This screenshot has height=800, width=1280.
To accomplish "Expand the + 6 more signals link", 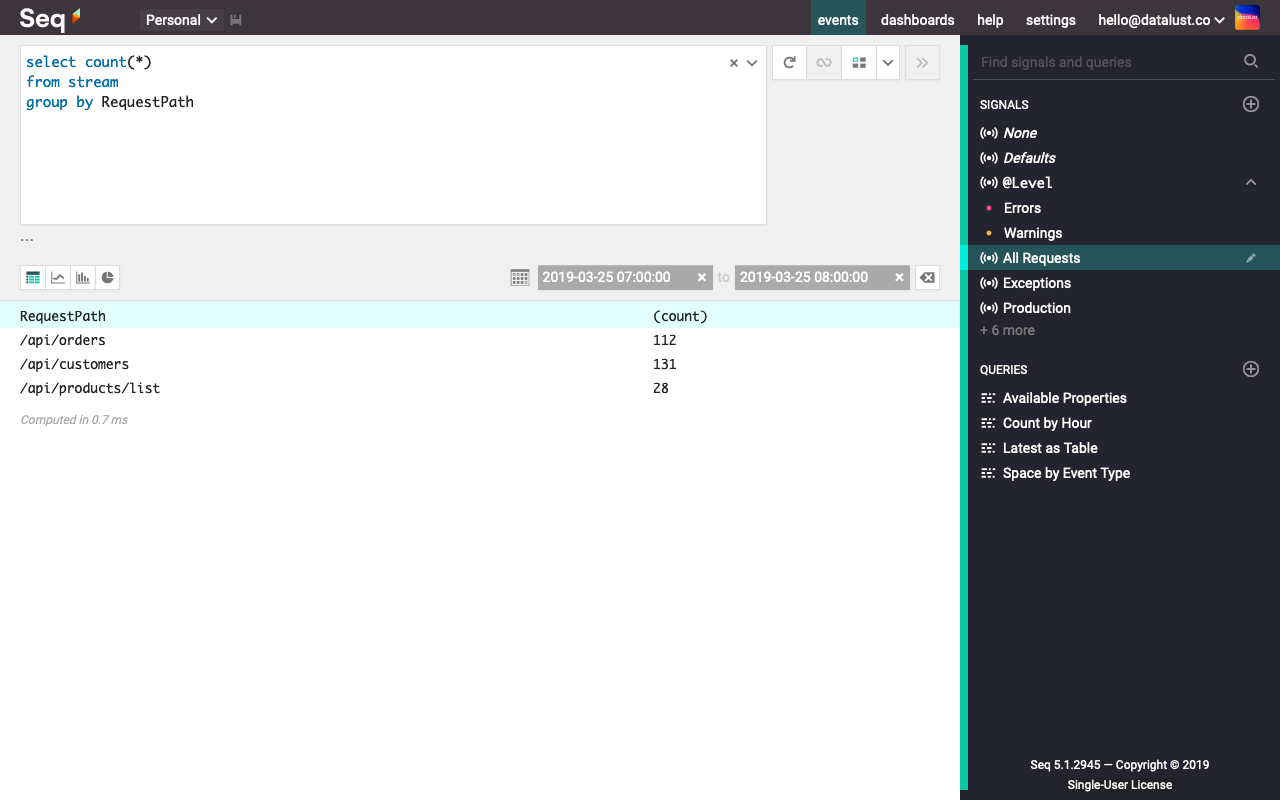I will coord(1007,330).
